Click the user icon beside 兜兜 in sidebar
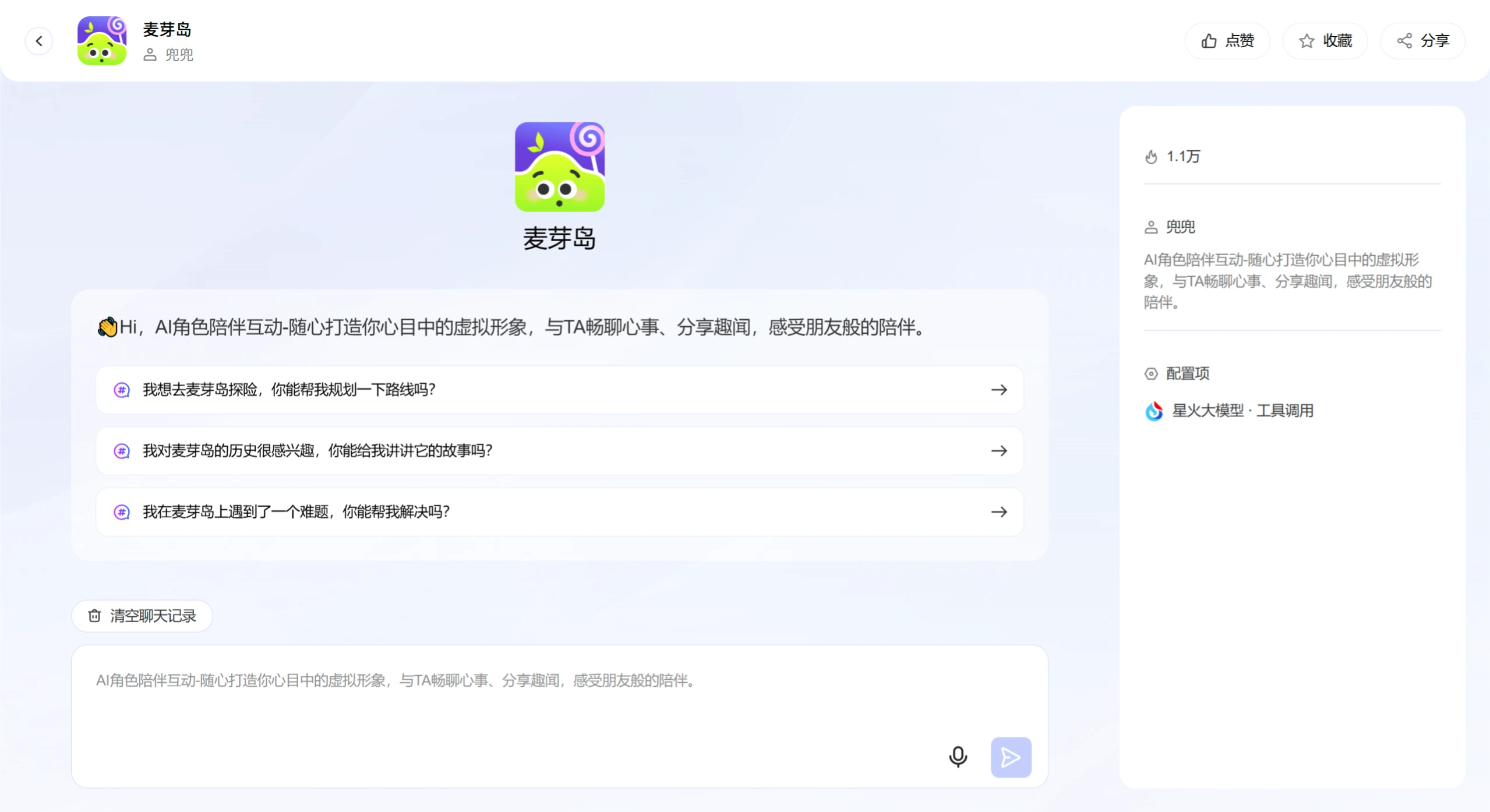The image size is (1490, 812). point(1152,227)
